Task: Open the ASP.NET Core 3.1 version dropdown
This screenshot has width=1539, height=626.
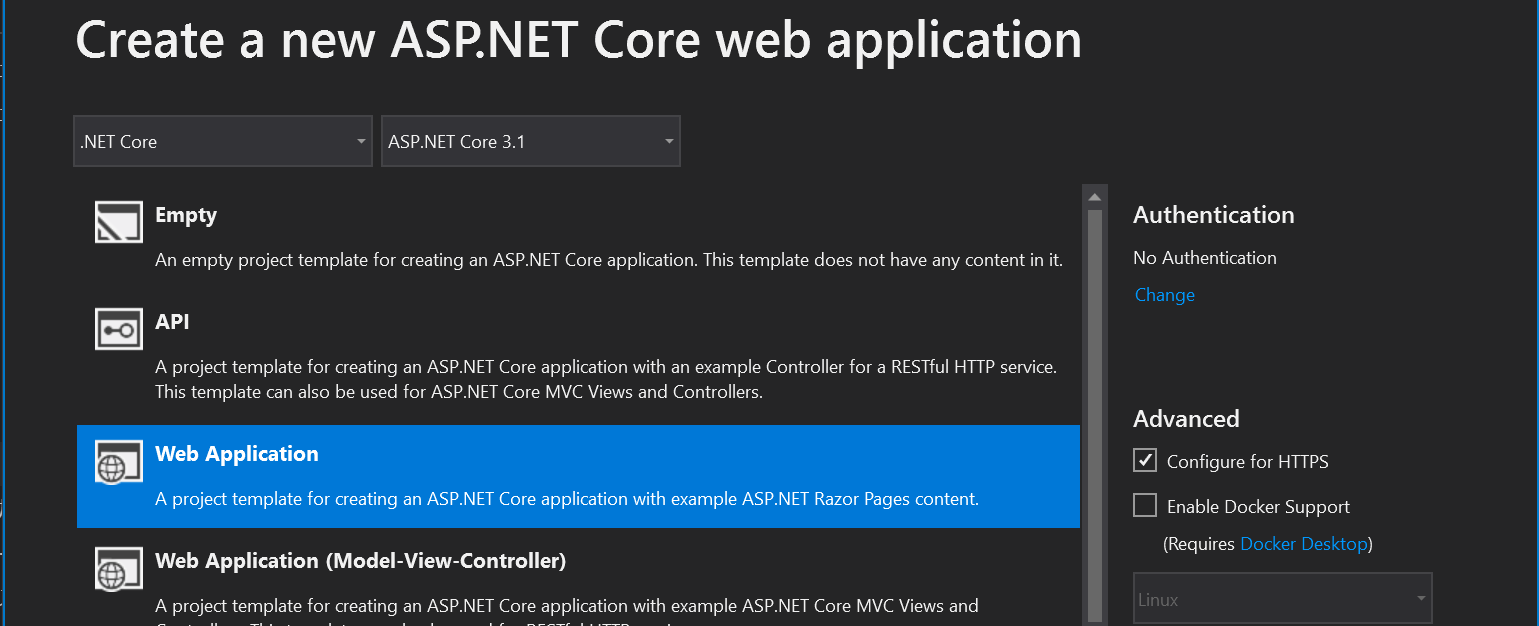Action: point(531,141)
